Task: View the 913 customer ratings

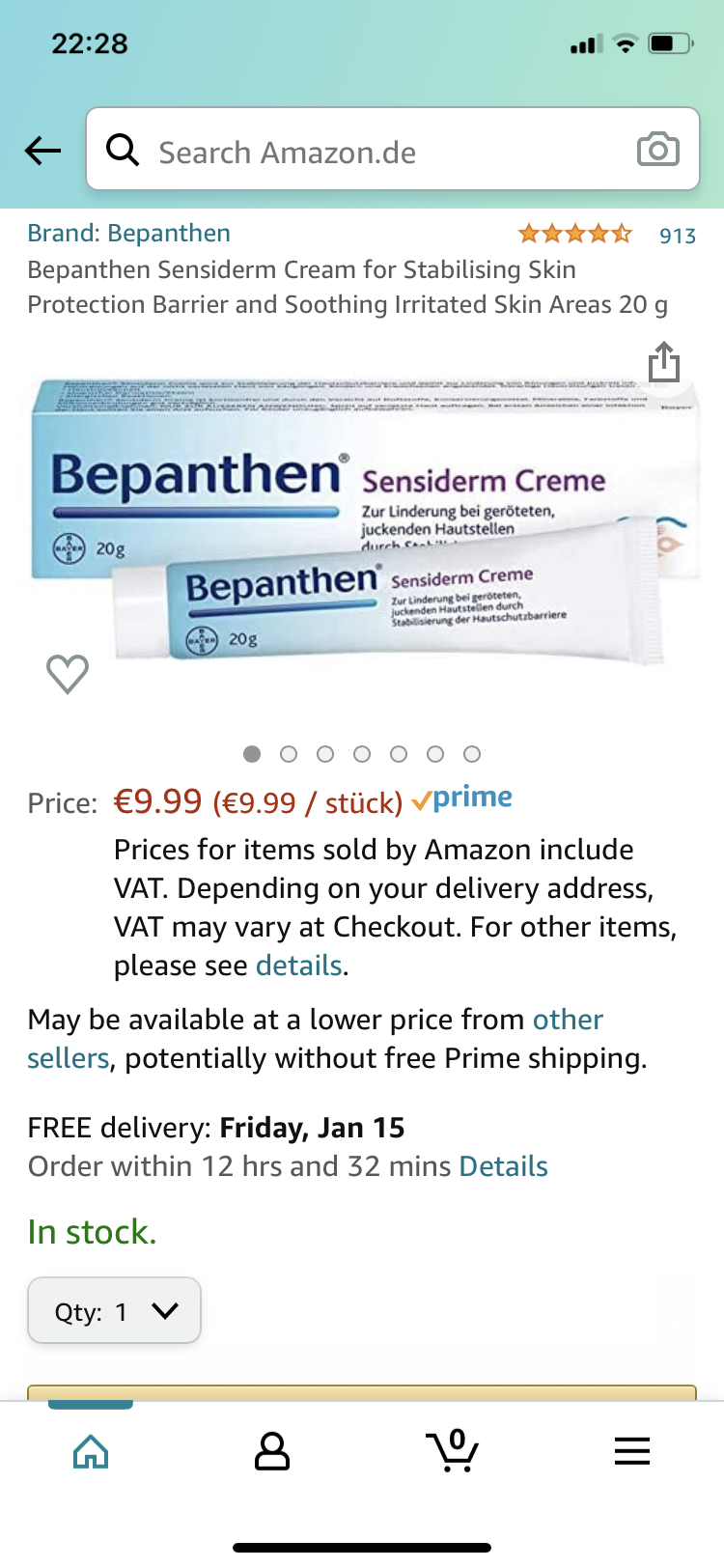Action: [677, 236]
